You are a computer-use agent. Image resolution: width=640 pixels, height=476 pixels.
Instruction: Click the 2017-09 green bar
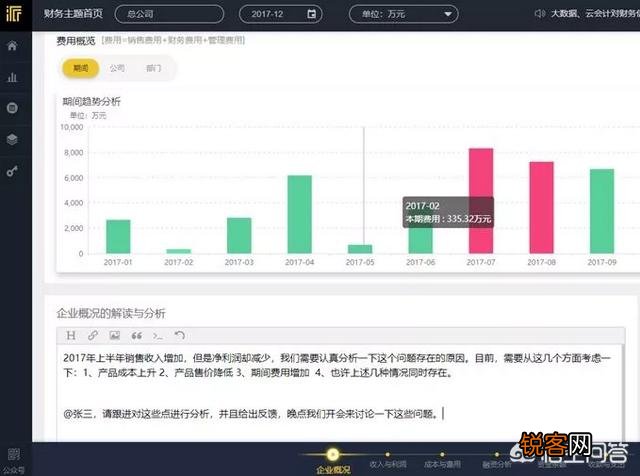pos(602,211)
